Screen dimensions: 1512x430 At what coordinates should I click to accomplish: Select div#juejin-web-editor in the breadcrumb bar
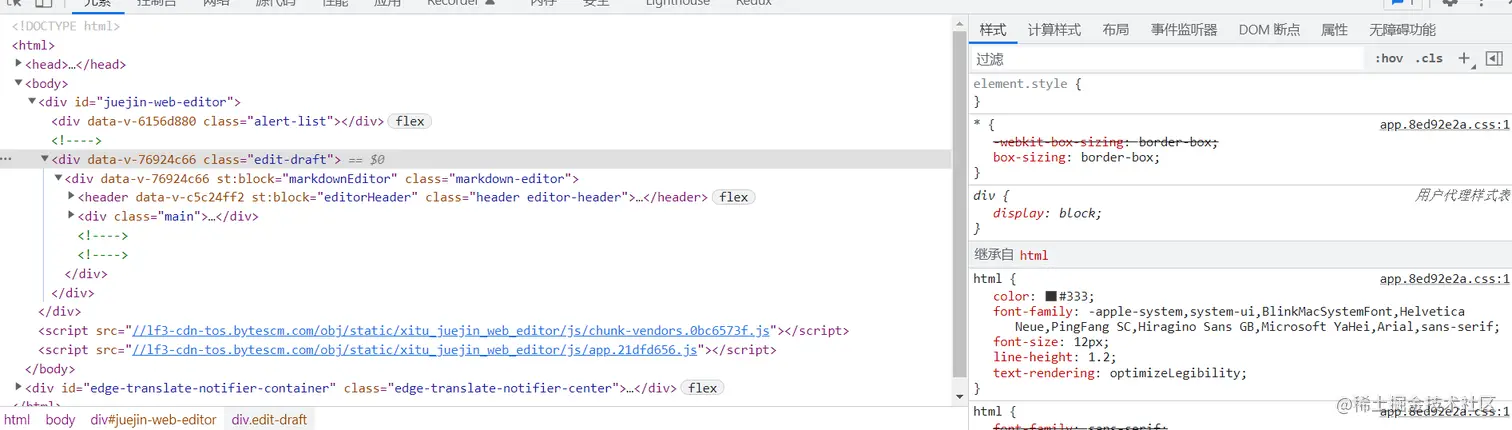click(153, 420)
